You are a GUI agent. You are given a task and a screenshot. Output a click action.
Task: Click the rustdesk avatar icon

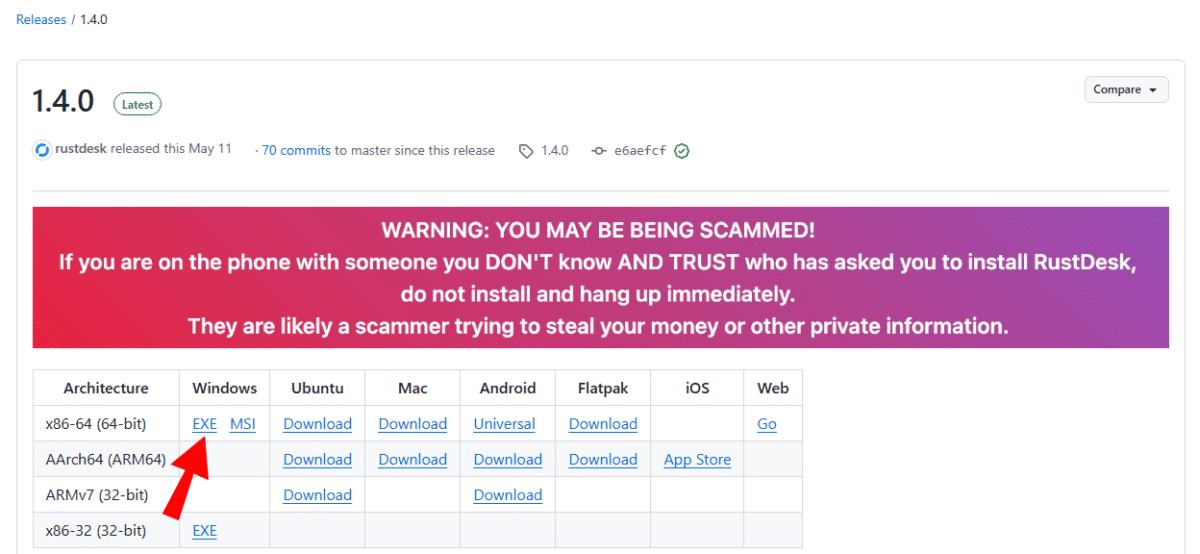42,150
